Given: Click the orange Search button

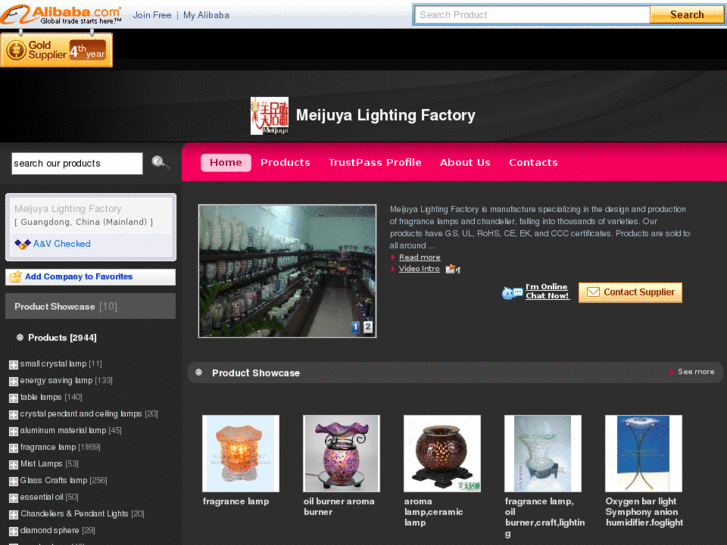Looking at the screenshot, I should [687, 15].
